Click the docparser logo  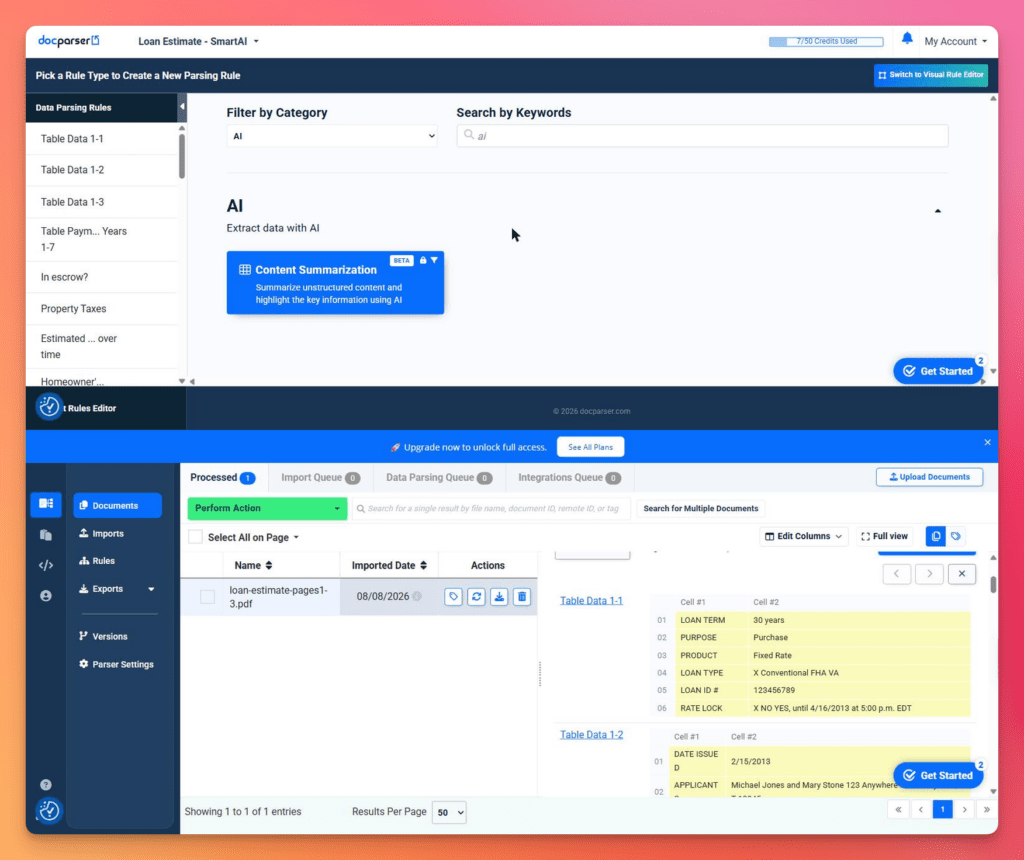pyautogui.click(x=69, y=40)
